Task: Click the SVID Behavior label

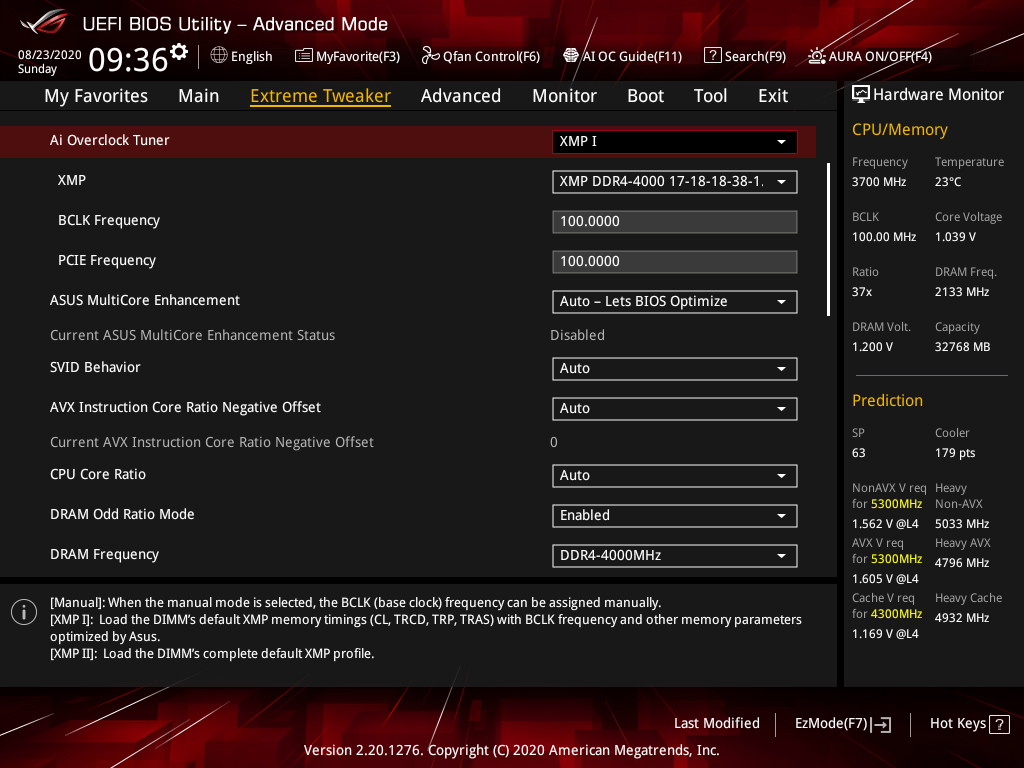Action: 95,367
